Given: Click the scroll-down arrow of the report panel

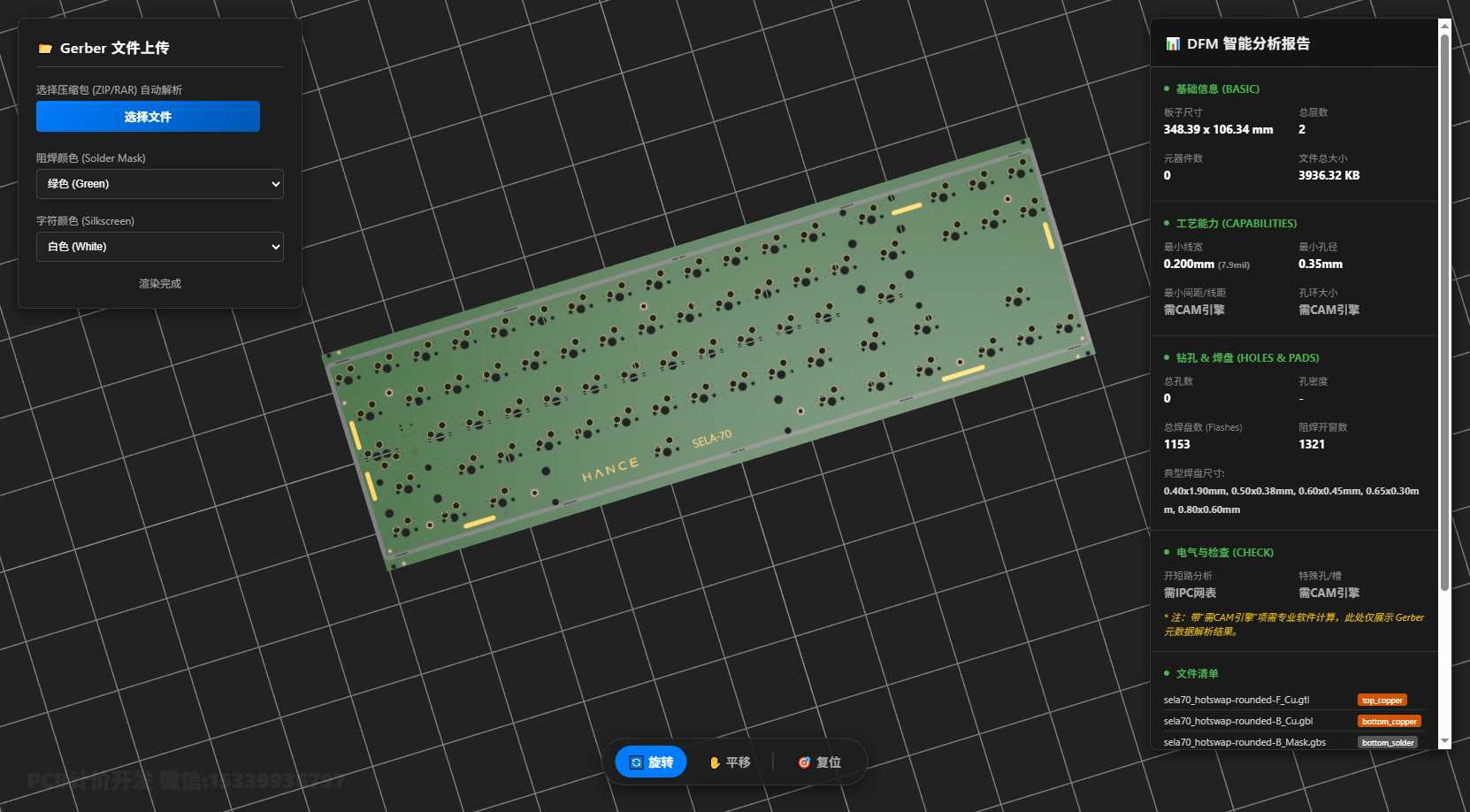Looking at the screenshot, I should click(1444, 741).
